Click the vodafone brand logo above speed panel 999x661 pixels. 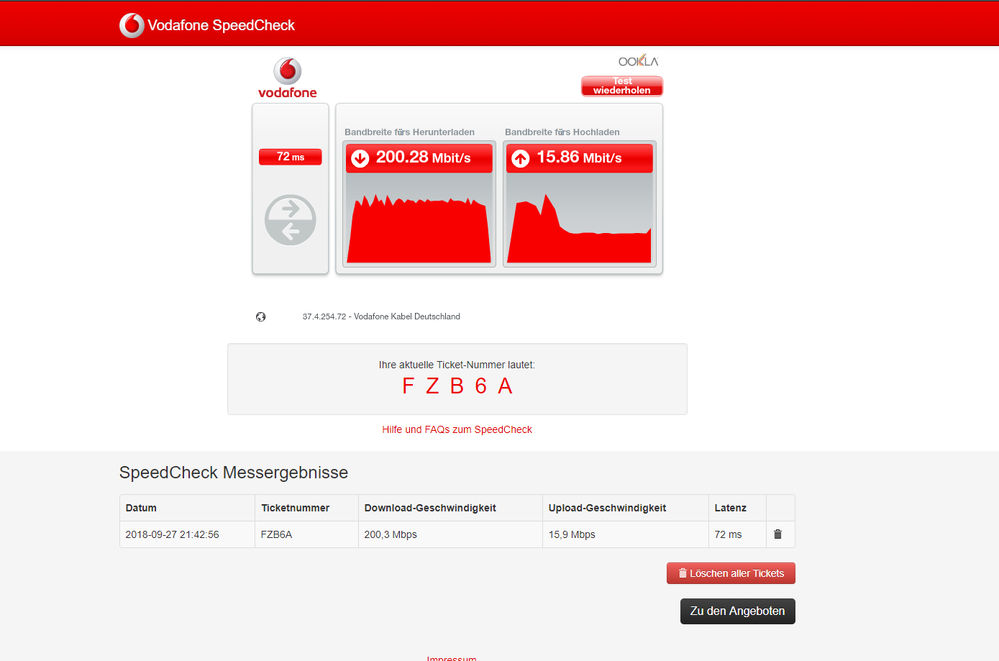tap(287, 78)
